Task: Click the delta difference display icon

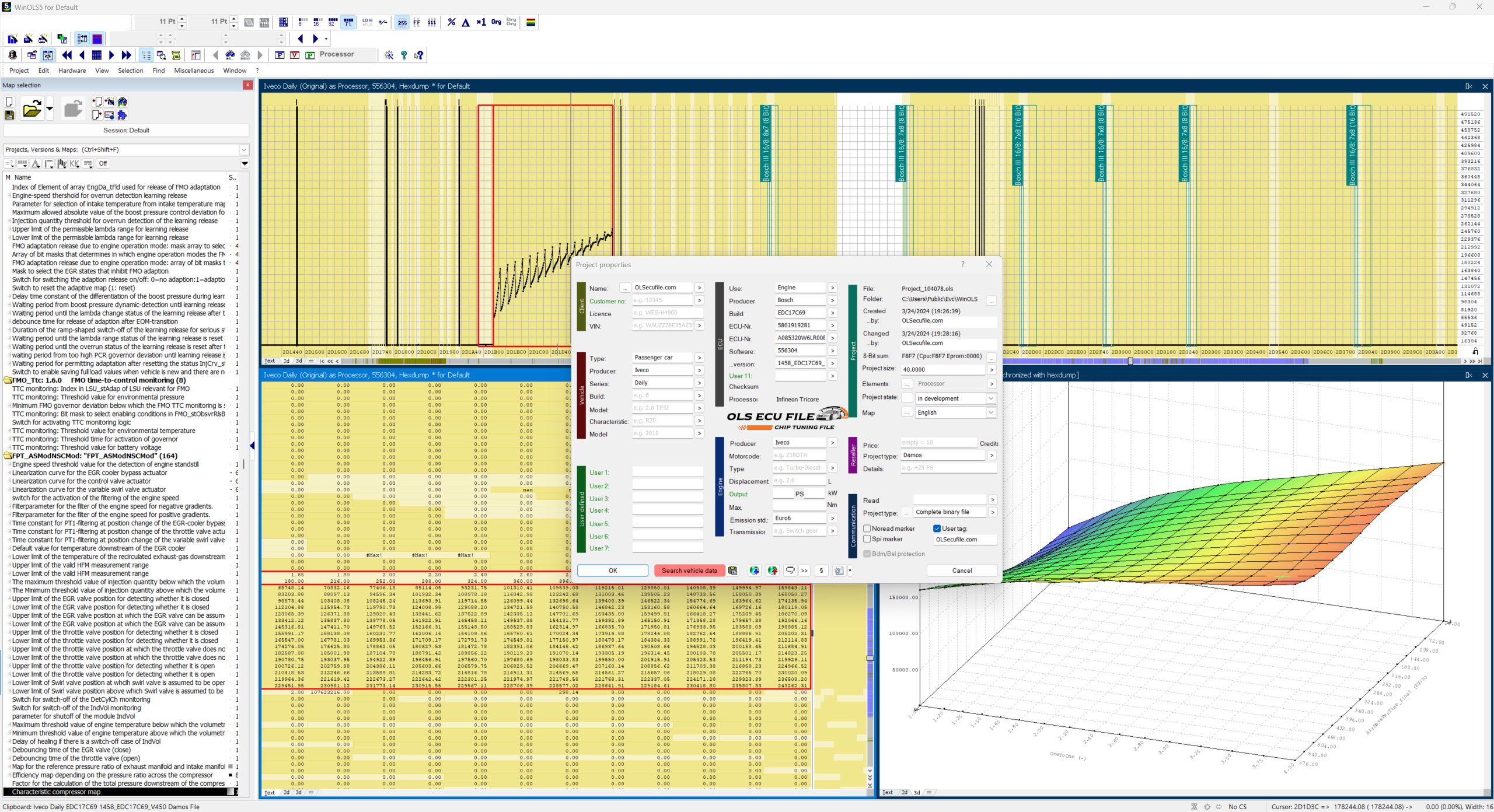Action: point(466,22)
